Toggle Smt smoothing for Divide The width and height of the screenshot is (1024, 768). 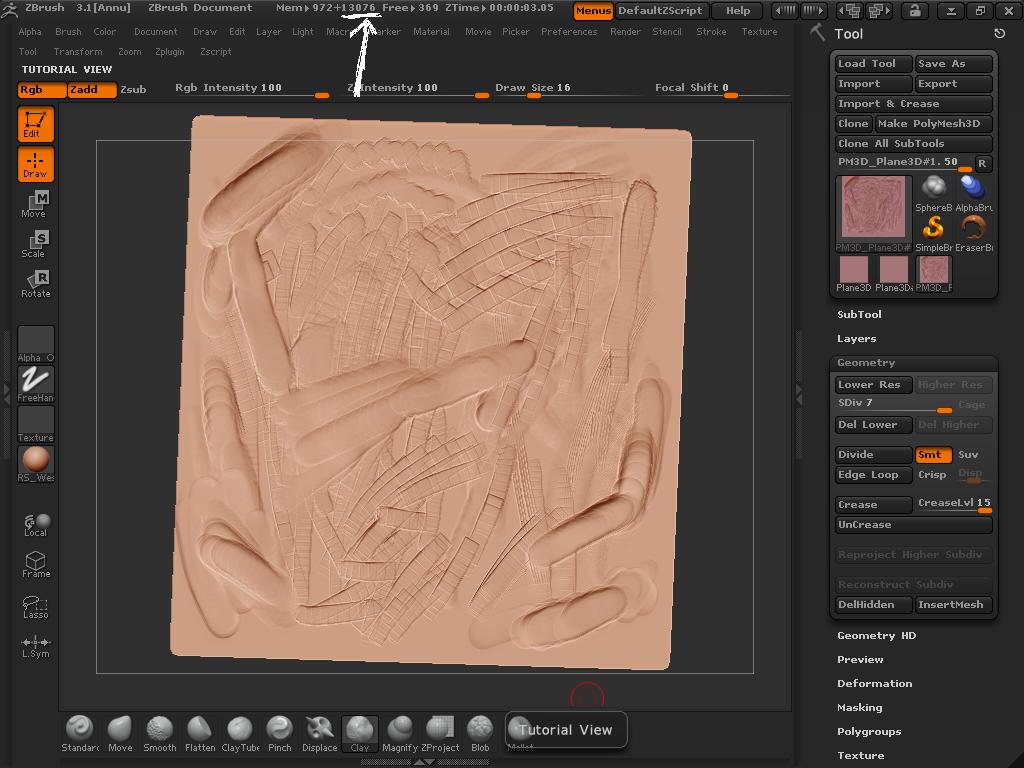pos(932,454)
